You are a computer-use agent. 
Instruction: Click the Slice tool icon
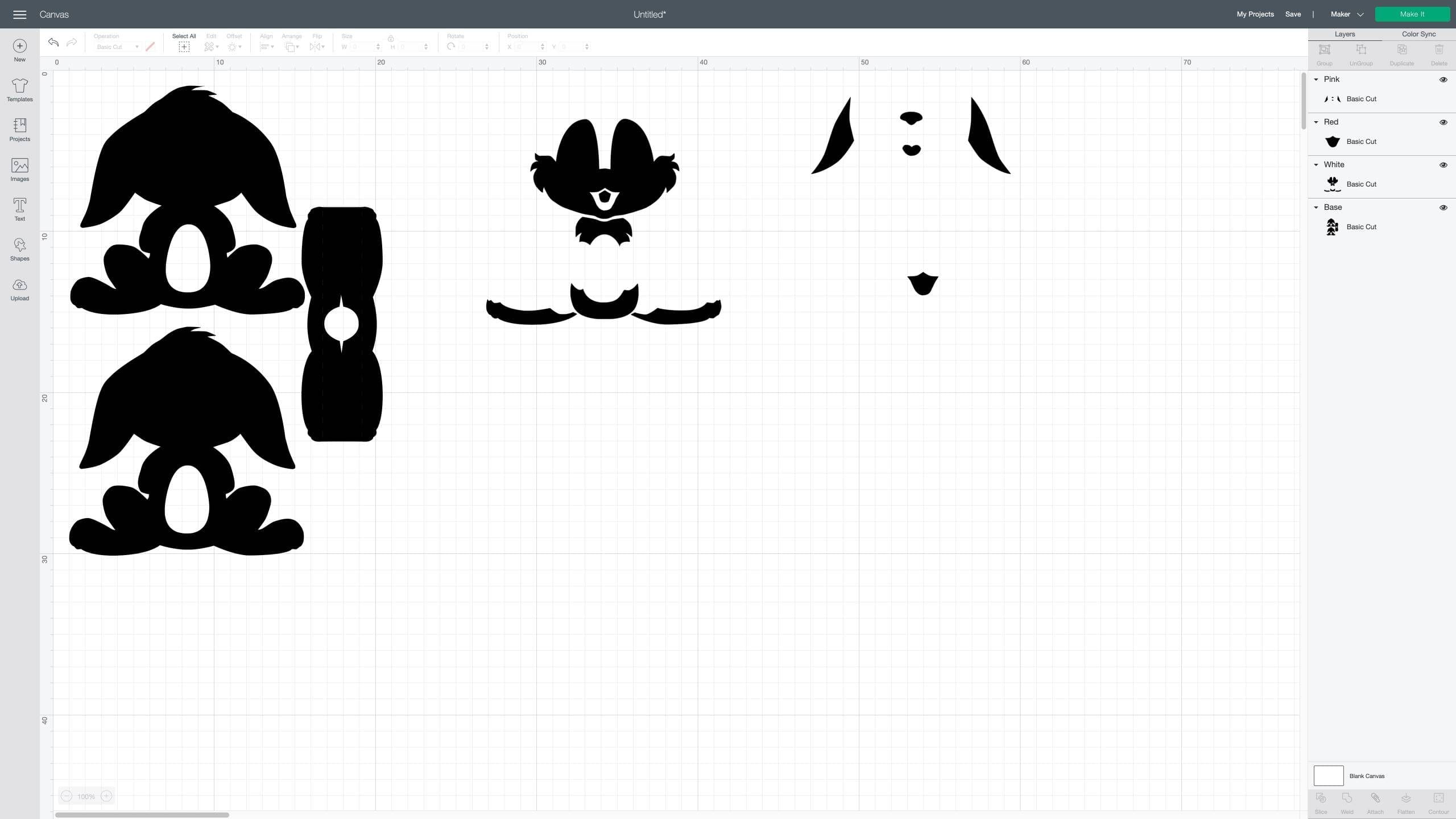tap(1321, 799)
